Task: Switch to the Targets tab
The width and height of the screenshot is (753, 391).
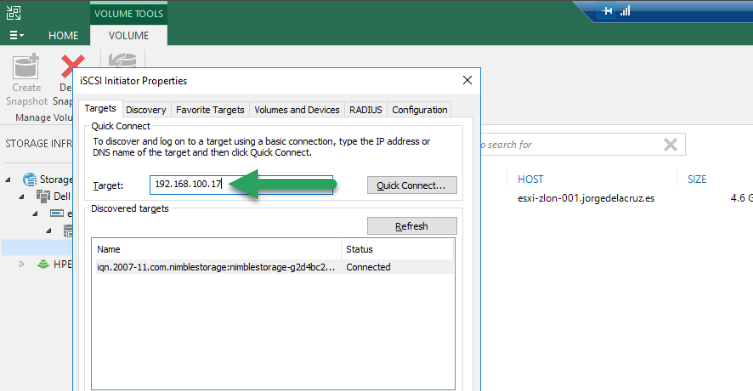Action: click(x=100, y=109)
